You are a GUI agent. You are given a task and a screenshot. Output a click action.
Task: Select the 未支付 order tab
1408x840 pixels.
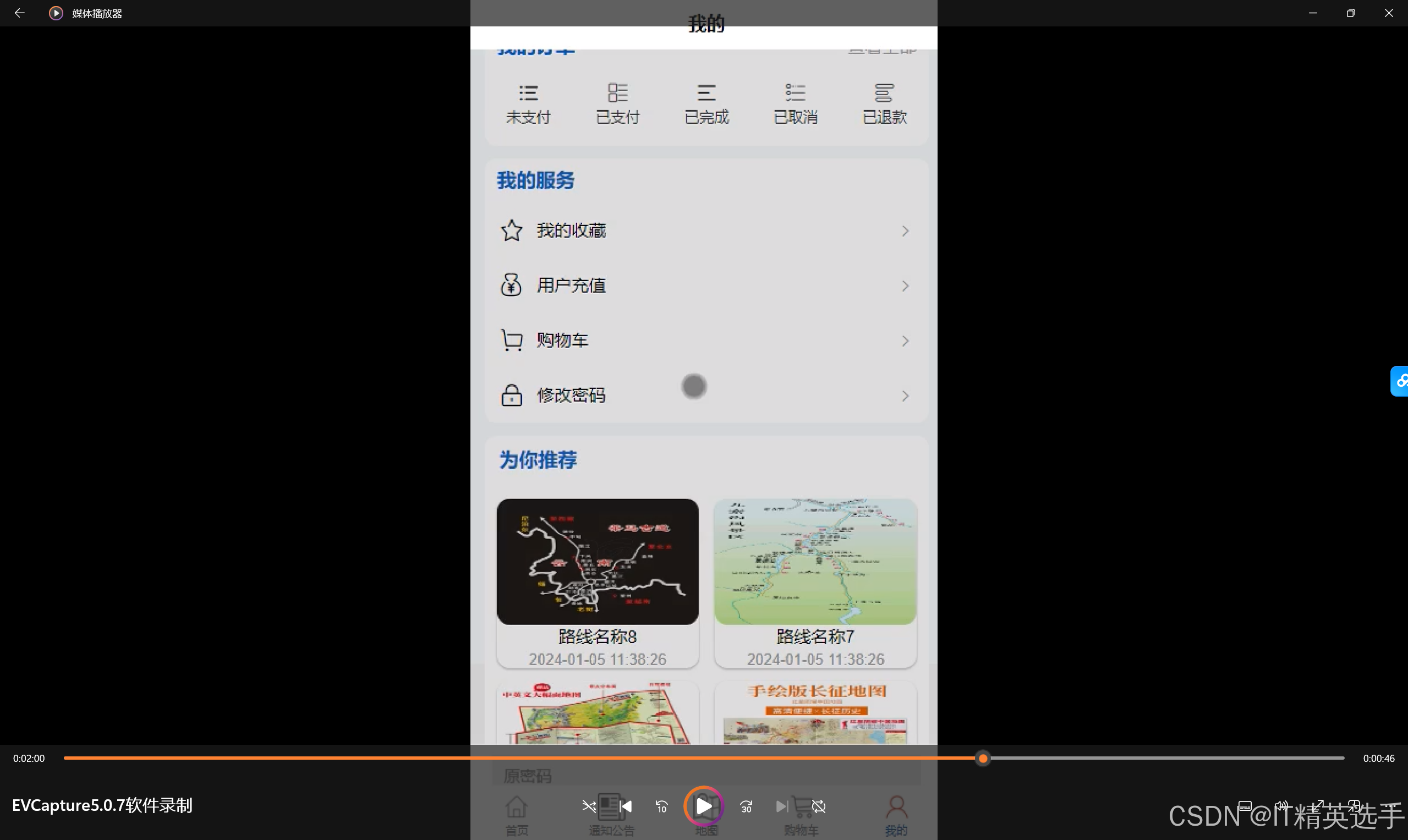[528, 104]
